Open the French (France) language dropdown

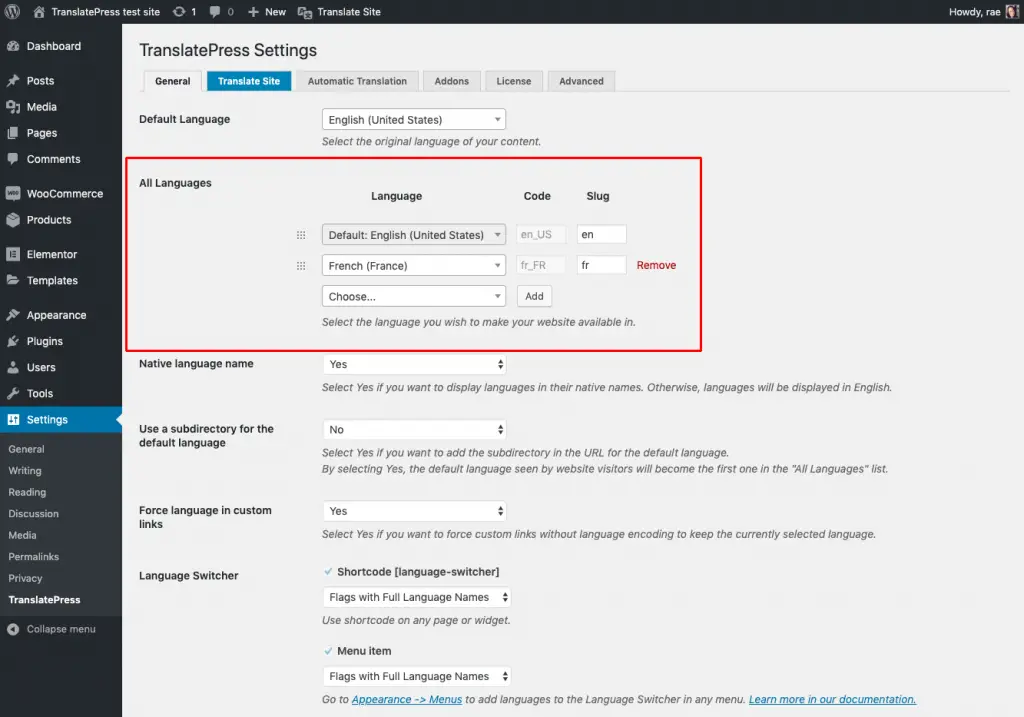pos(414,266)
